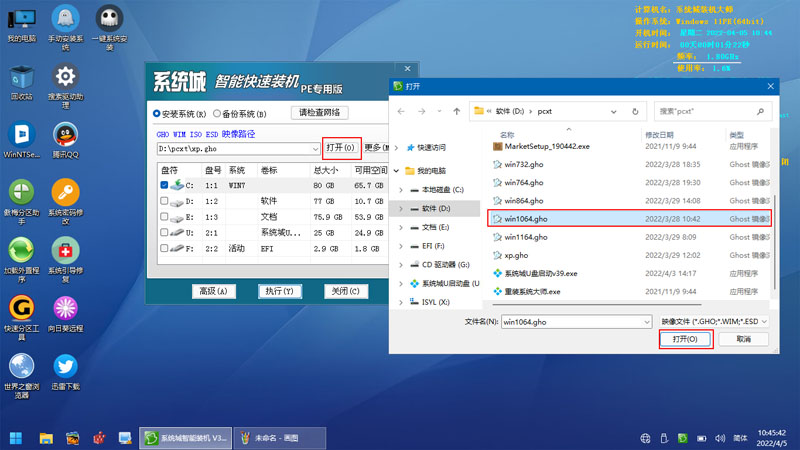This screenshot has width=800, height=450.
Task: Open the image path dropdown D:\pcxt\xp.gho
Action: pos(315,149)
